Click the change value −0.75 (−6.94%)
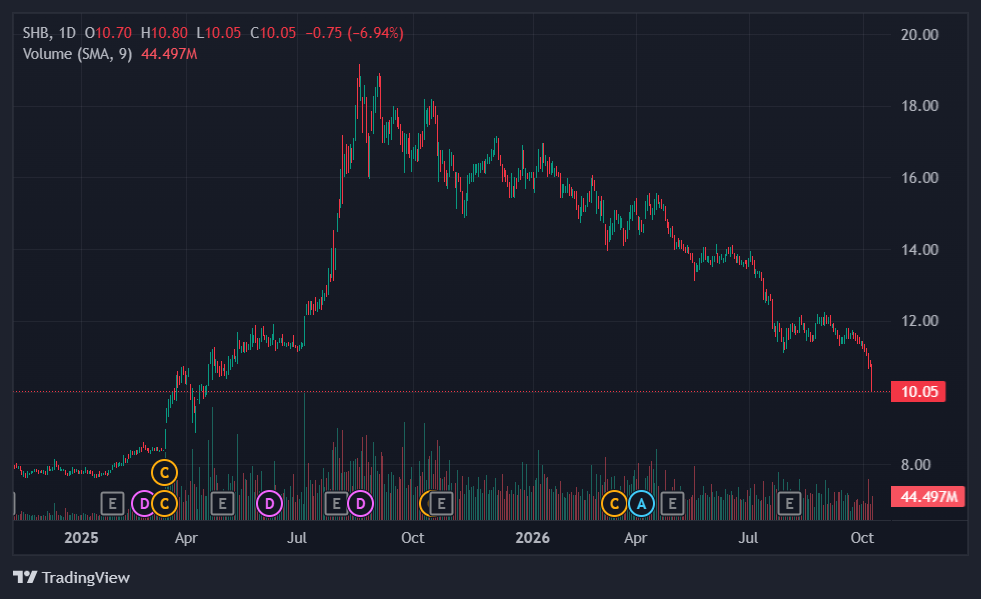This screenshot has width=981, height=599. 354,33
